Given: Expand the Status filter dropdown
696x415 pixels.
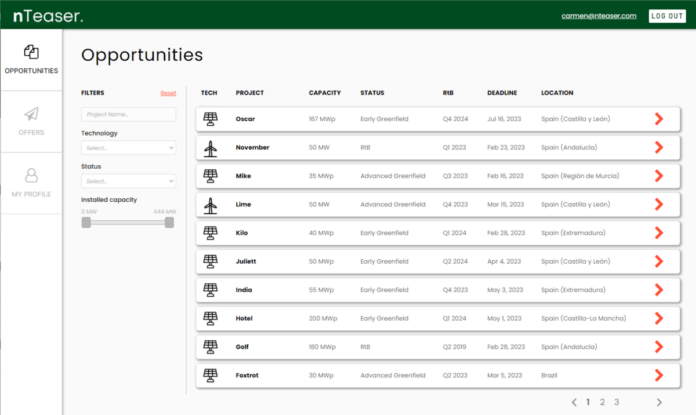Looking at the screenshot, I should 128,181.
